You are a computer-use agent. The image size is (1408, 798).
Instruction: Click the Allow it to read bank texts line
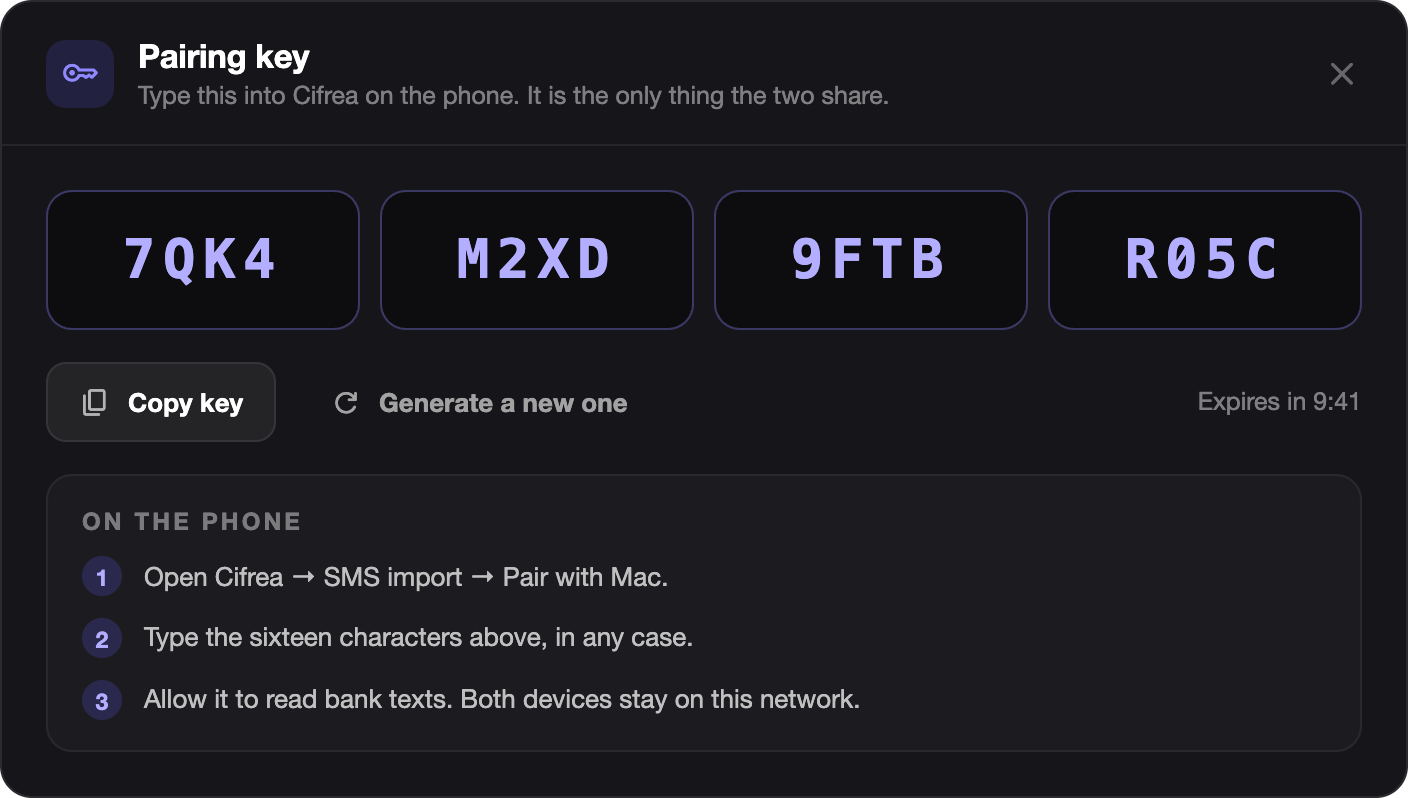tap(502, 699)
